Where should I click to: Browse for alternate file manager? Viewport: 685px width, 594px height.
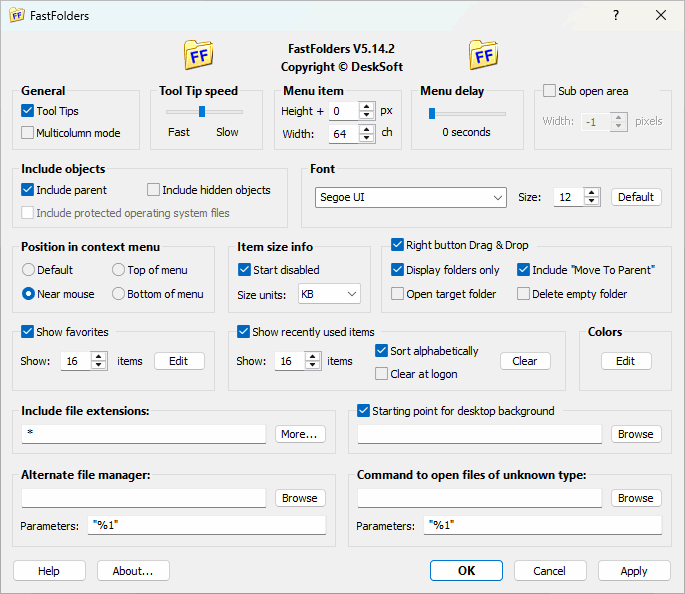point(300,498)
